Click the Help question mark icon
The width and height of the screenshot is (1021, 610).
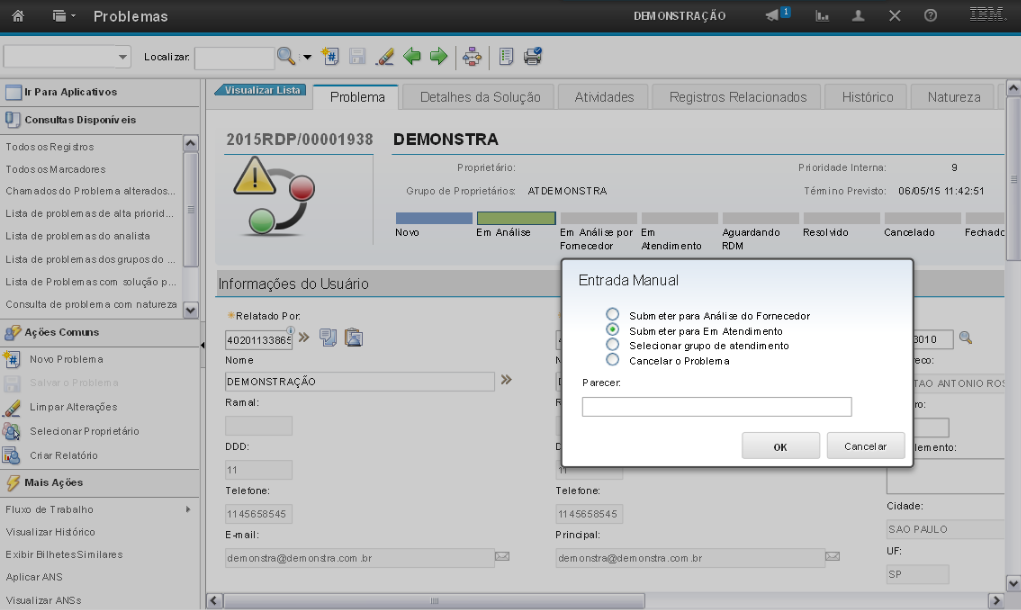click(930, 16)
